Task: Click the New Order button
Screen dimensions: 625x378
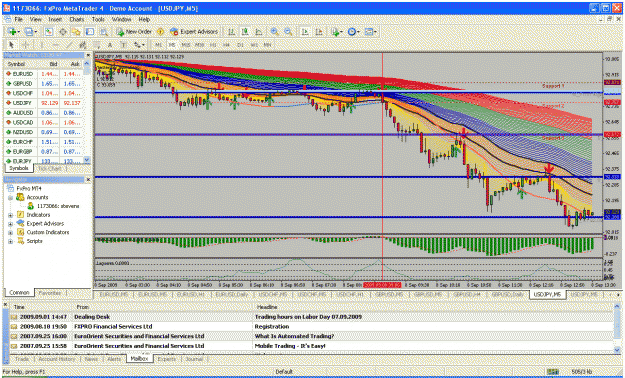Action: tap(134, 32)
